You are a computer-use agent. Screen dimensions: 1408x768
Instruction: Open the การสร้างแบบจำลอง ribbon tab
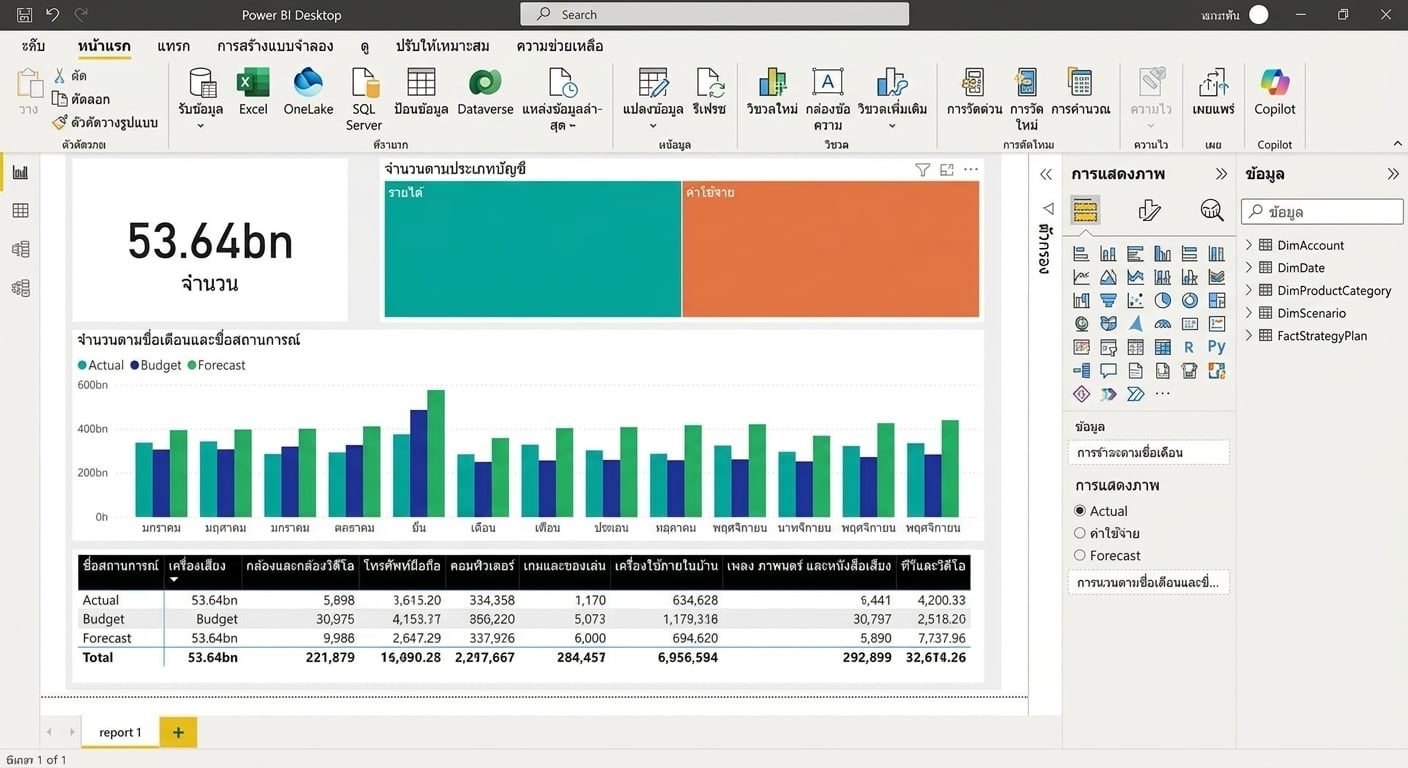pyautogui.click(x=275, y=46)
